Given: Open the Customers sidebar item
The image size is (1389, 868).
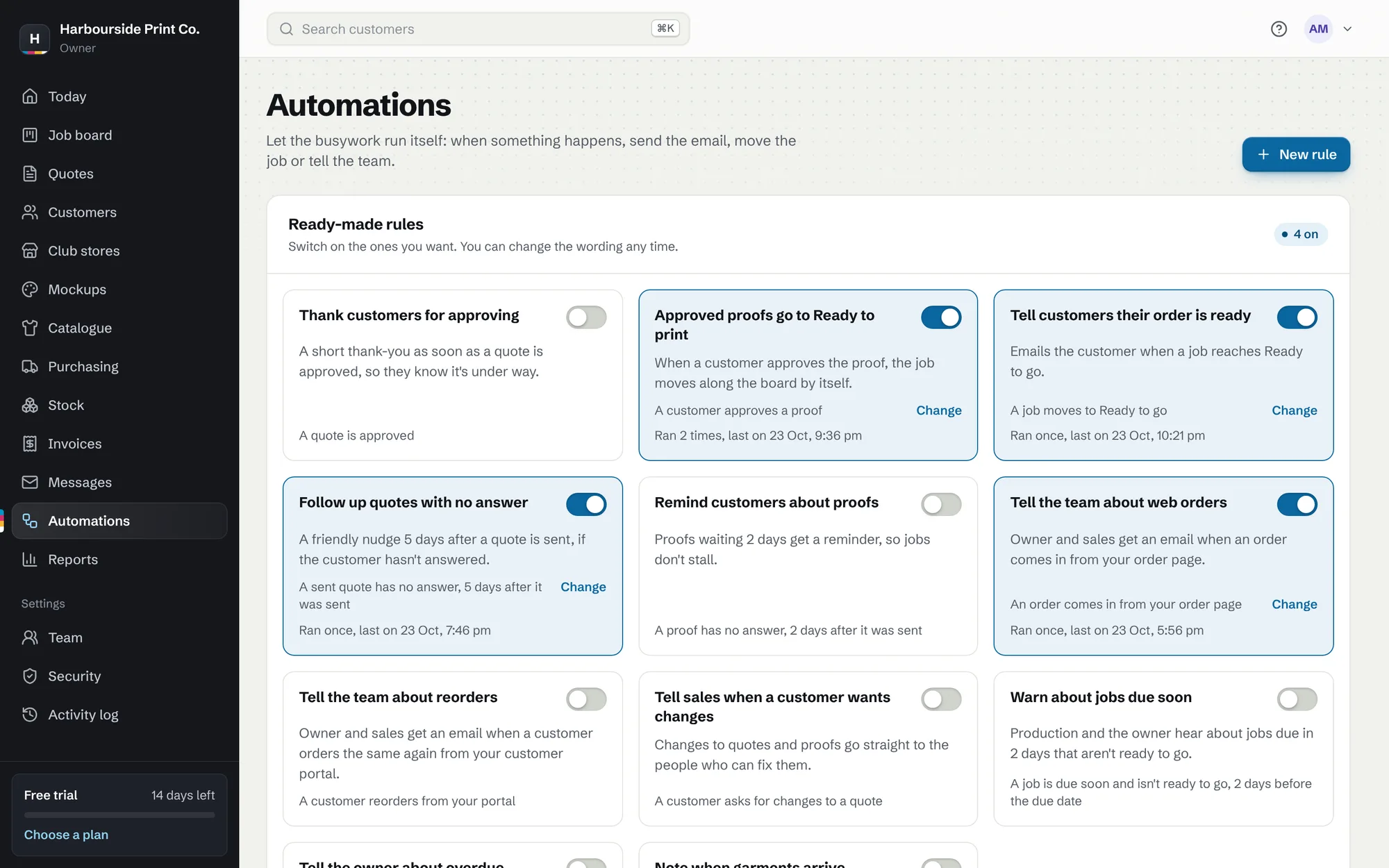Looking at the screenshot, I should pos(119,212).
